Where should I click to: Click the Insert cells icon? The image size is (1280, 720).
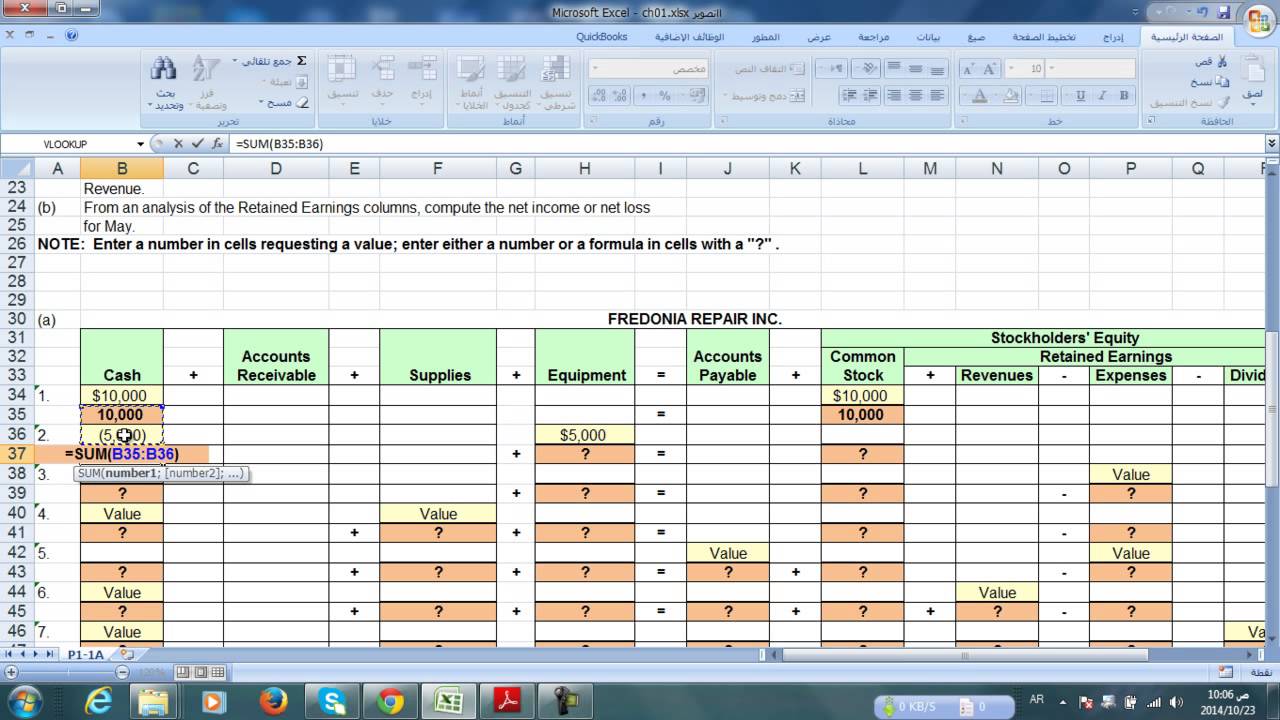point(421,69)
